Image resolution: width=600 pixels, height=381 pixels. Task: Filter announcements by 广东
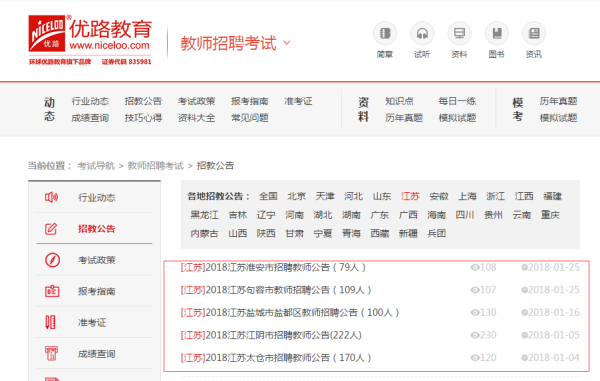(380, 215)
